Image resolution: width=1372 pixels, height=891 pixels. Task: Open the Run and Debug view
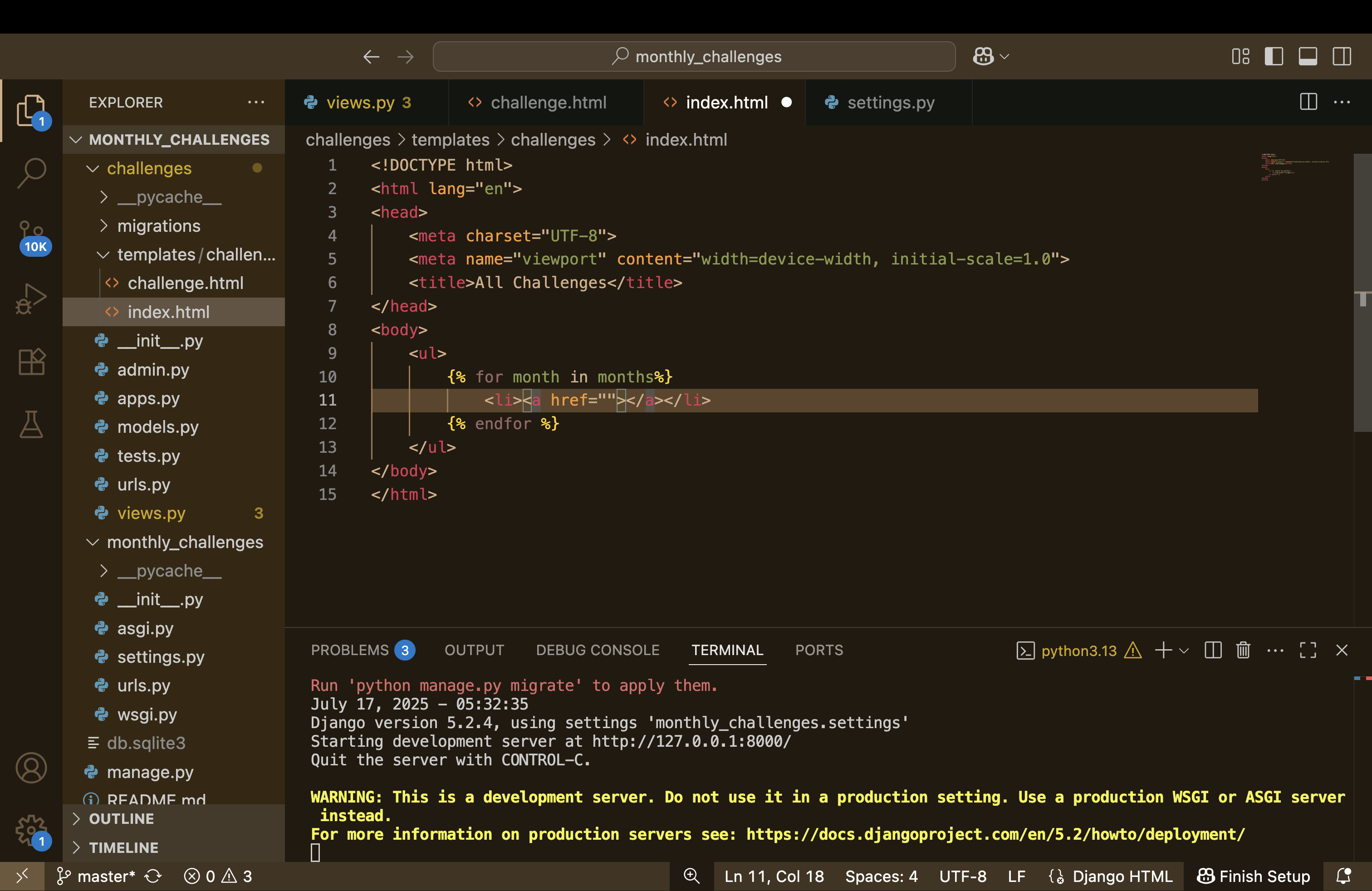(31, 299)
